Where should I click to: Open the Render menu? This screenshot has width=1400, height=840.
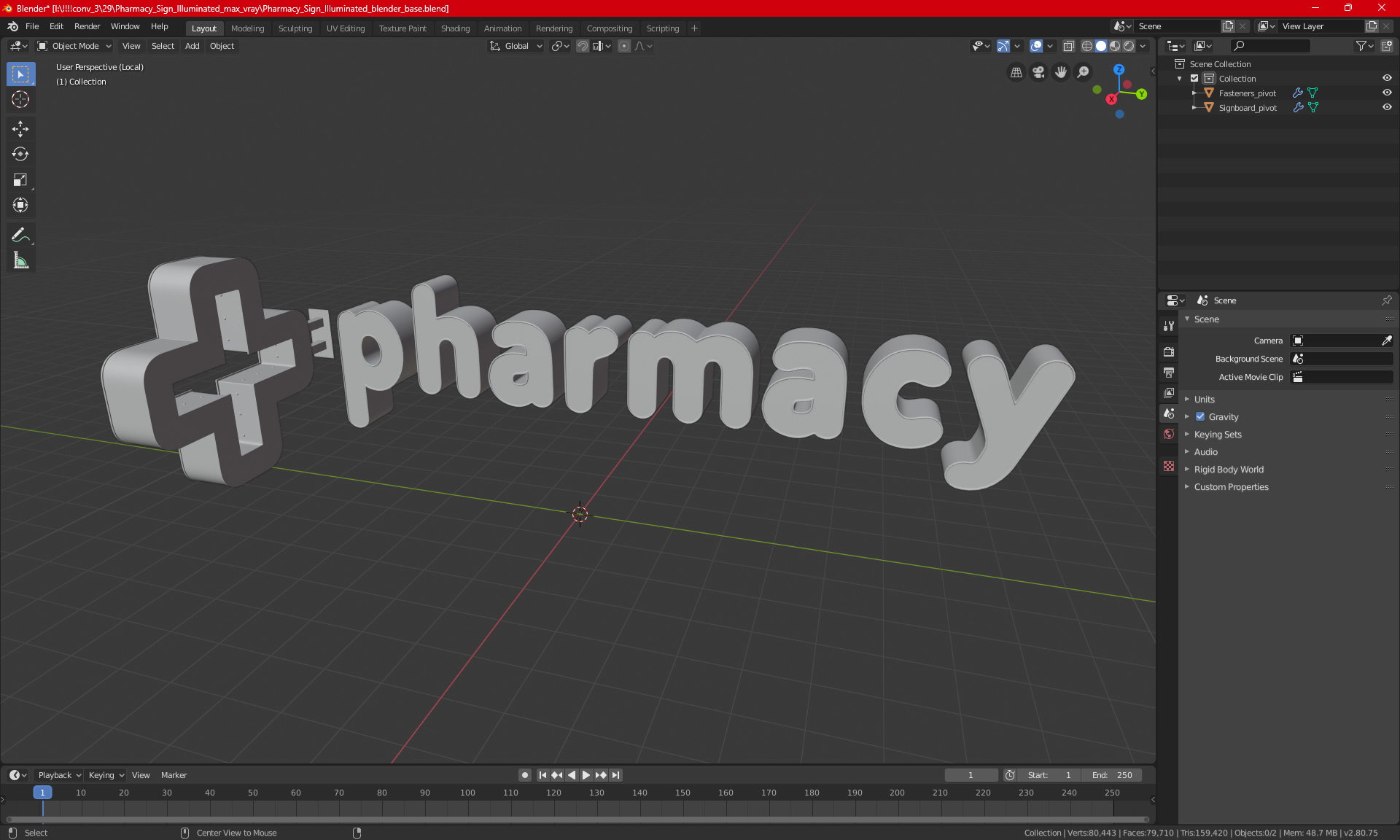[x=87, y=26]
